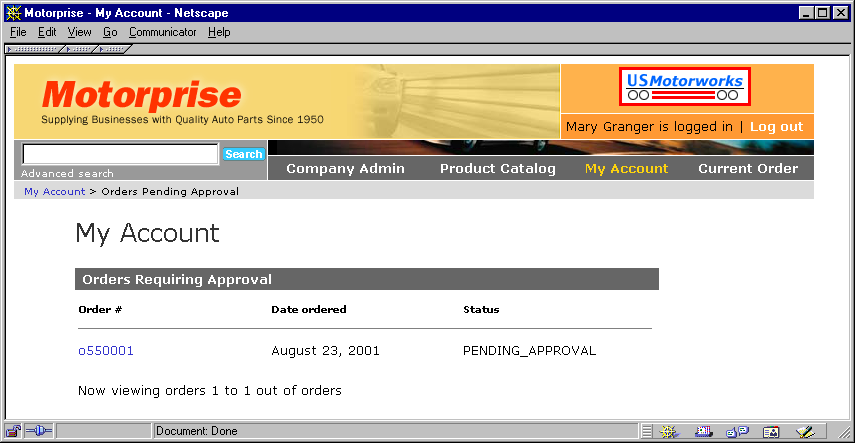Select the 'August 23, 2001' date cell
This screenshot has height=443, width=855.
pyautogui.click(x=326, y=351)
